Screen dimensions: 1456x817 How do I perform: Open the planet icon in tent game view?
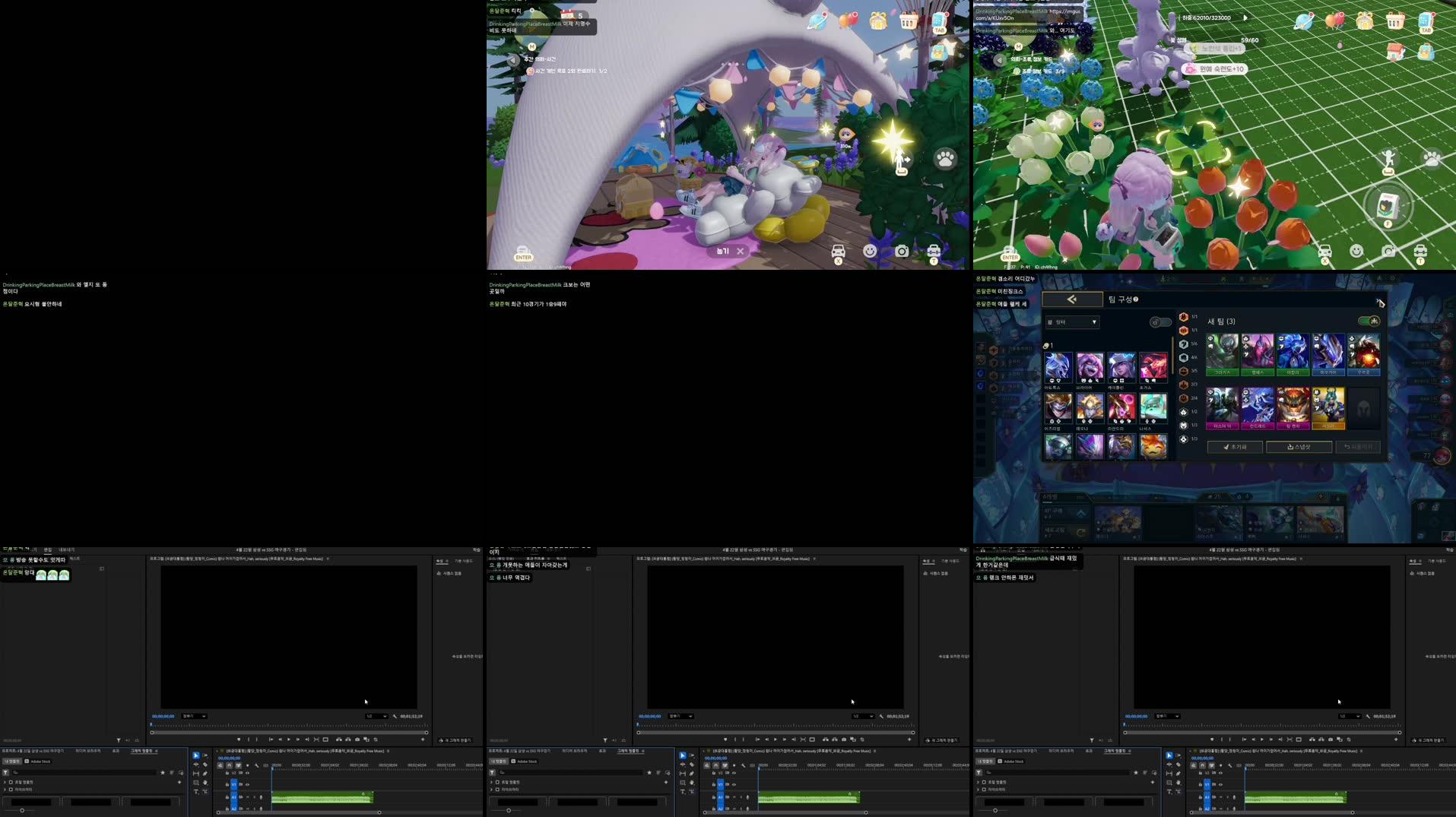[817, 21]
